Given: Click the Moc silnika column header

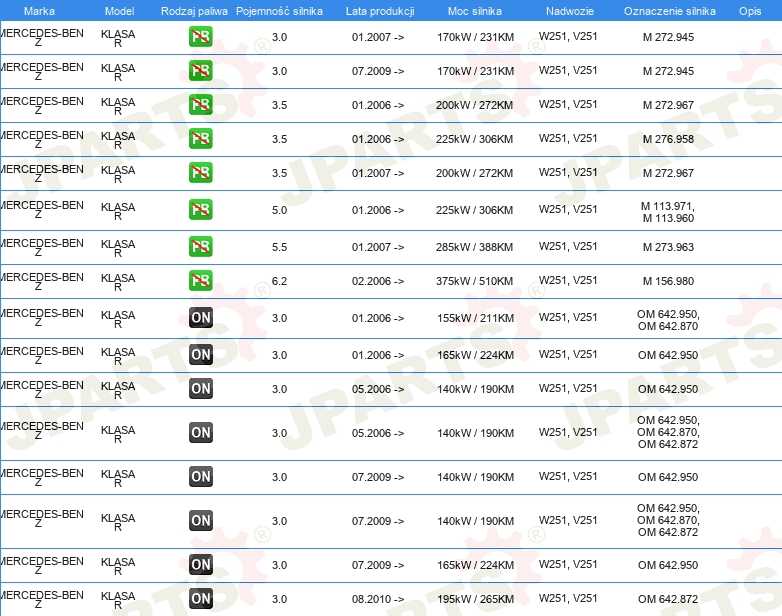Looking at the screenshot, I should click(x=475, y=11).
